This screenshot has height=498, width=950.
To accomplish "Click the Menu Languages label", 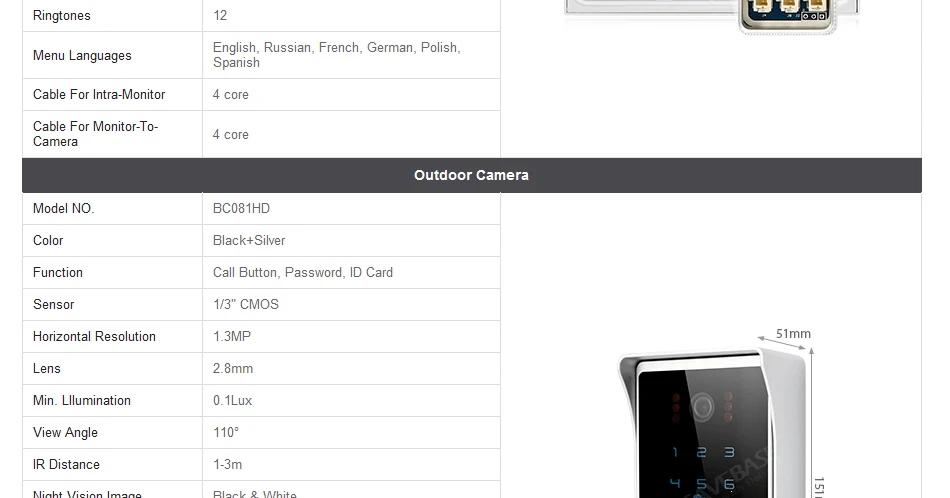I will [x=82, y=55].
